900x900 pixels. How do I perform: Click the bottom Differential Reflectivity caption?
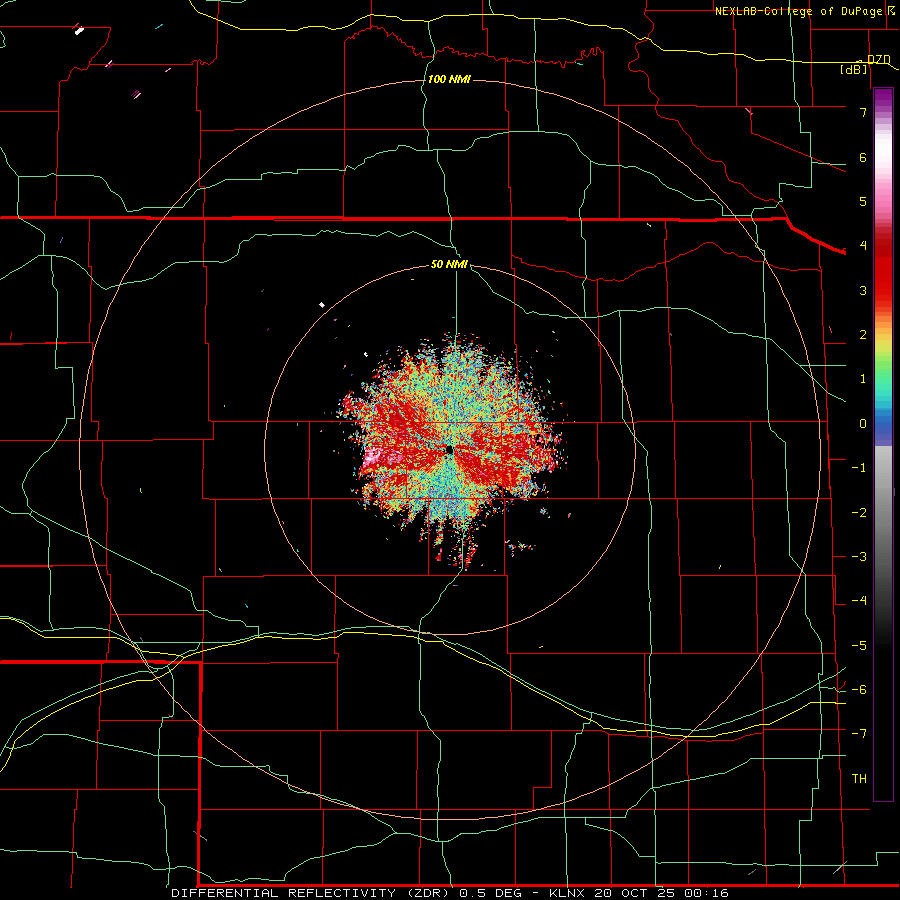click(x=449, y=893)
